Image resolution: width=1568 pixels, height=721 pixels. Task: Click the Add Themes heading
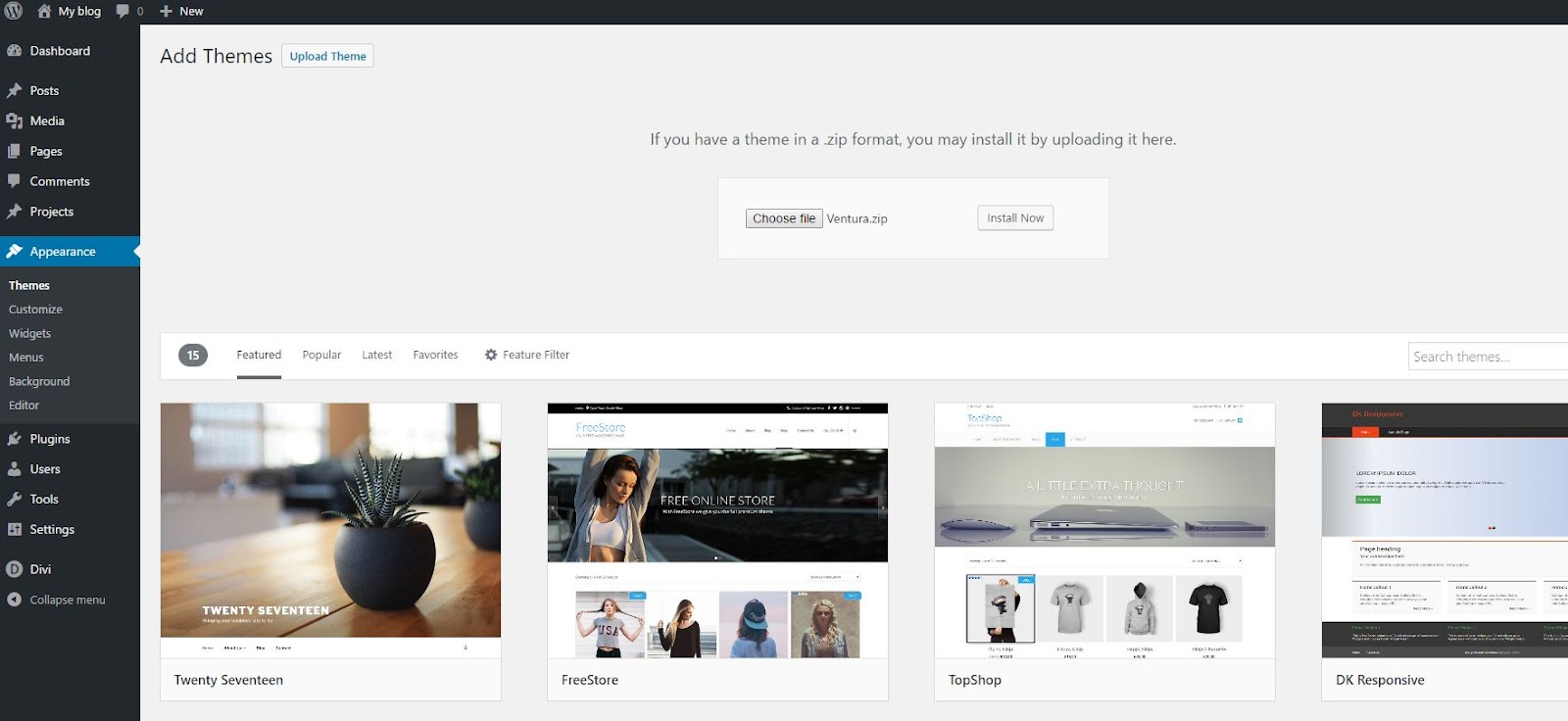click(x=217, y=56)
